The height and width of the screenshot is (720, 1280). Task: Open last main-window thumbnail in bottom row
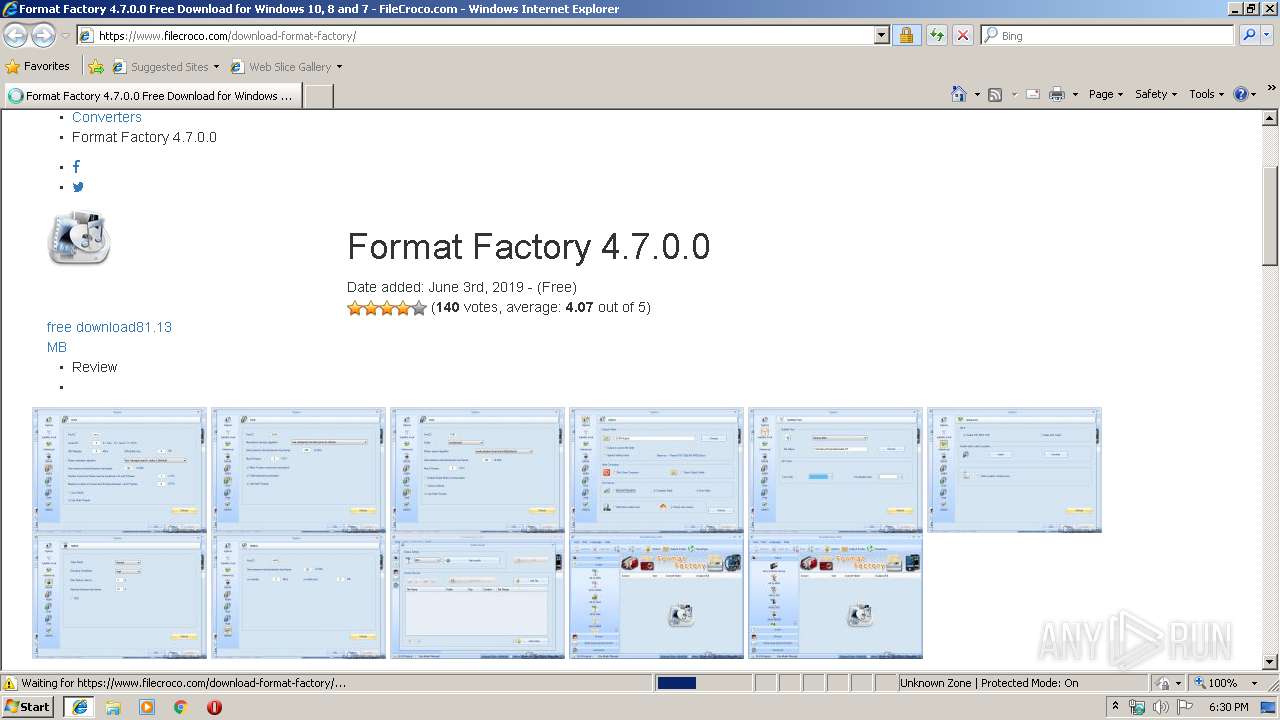pos(836,596)
